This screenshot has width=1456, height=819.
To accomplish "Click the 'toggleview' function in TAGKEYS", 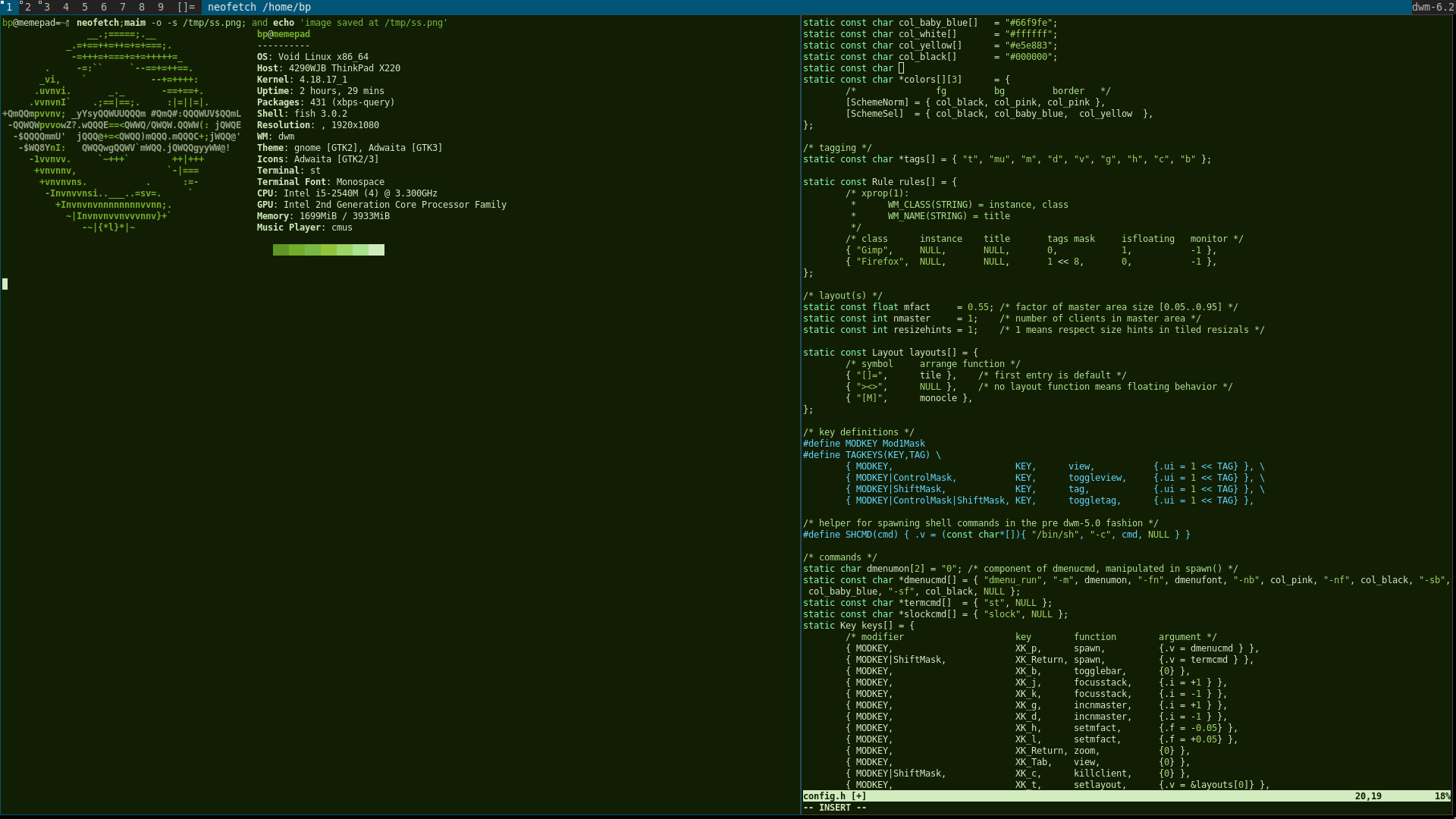I will (x=1095, y=478).
